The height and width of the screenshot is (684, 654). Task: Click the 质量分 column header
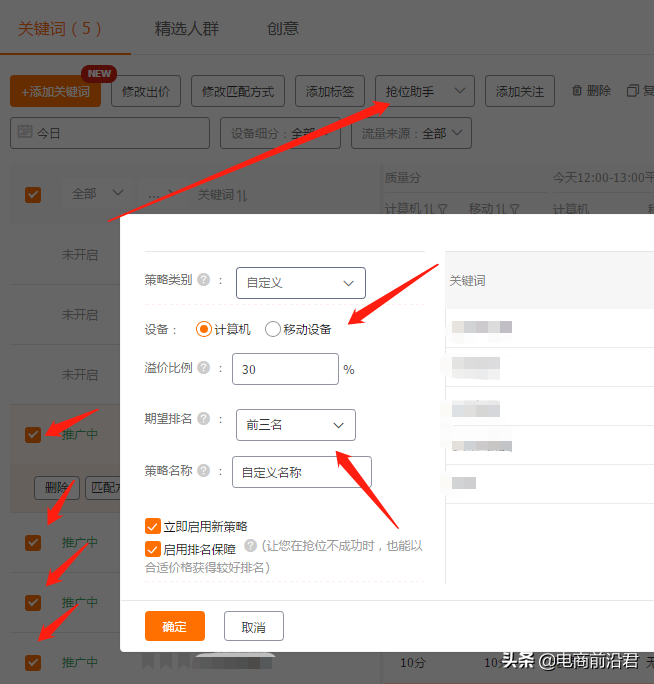coord(403,178)
